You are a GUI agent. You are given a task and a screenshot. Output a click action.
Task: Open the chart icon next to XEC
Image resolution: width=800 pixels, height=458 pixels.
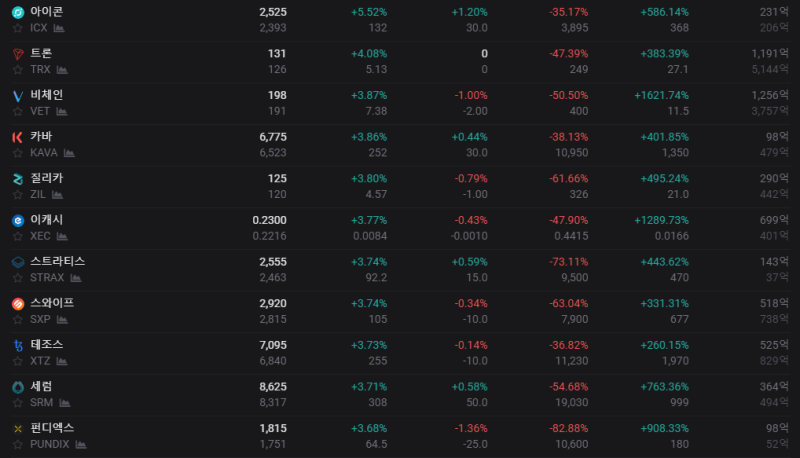point(62,236)
